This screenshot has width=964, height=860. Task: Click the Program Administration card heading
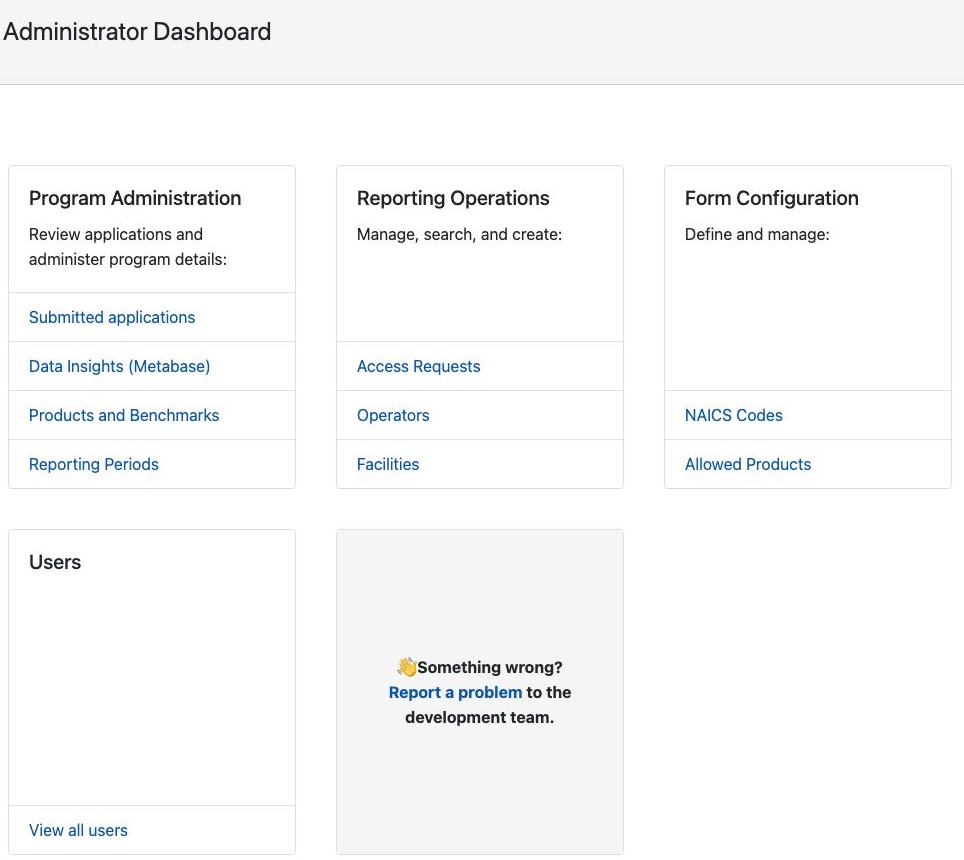pos(135,198)
